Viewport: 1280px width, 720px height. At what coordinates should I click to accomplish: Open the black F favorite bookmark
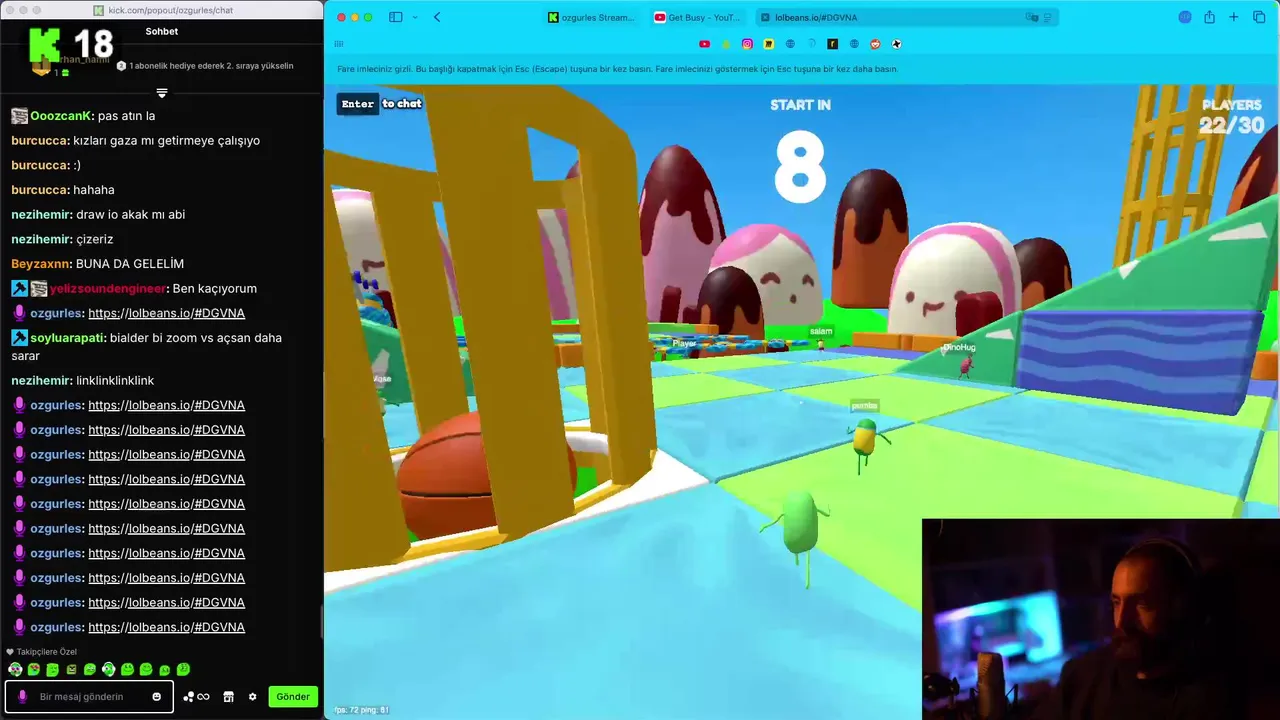tap(832, 44)
